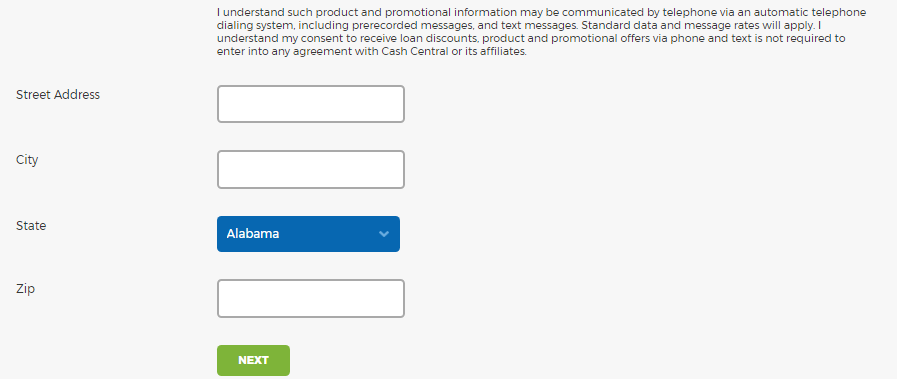Click the green NEXT button
The width and height of the screenshot is (897, 379).
[x=253, y=360]
